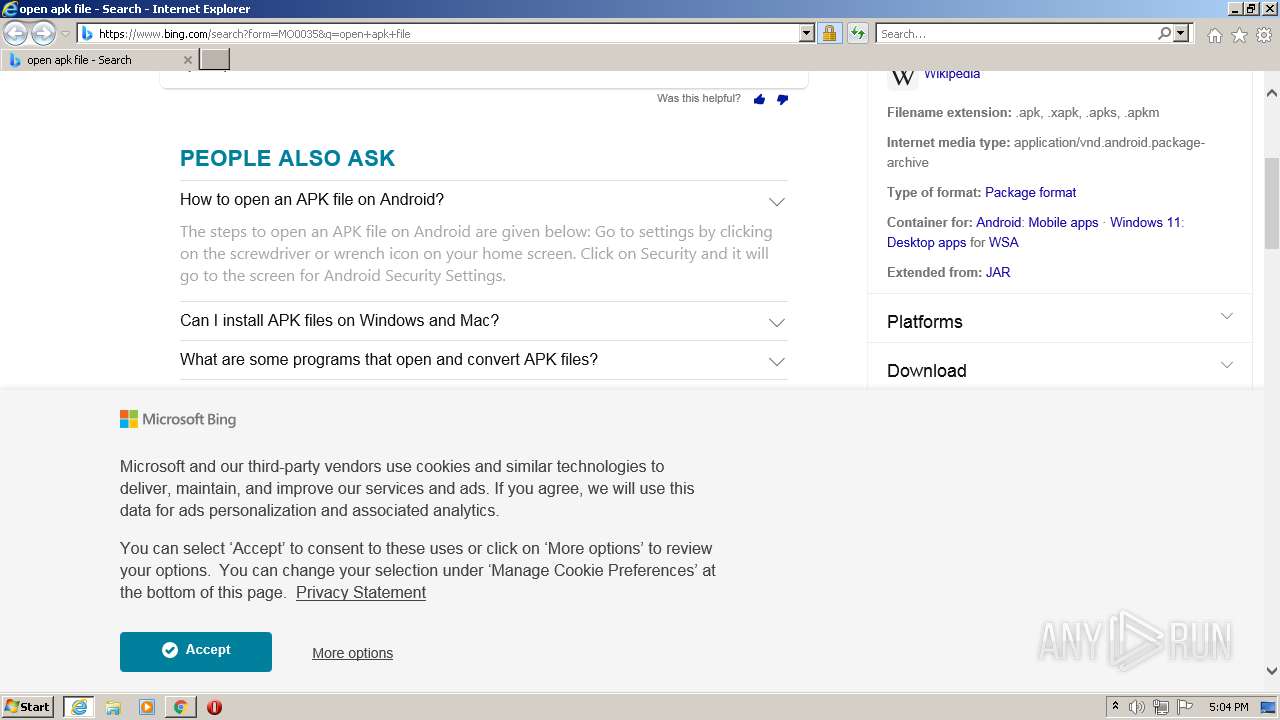Open Internet Explorer from the taskbar
This screenshot has width=1280, height=720.
click(78, 707)
